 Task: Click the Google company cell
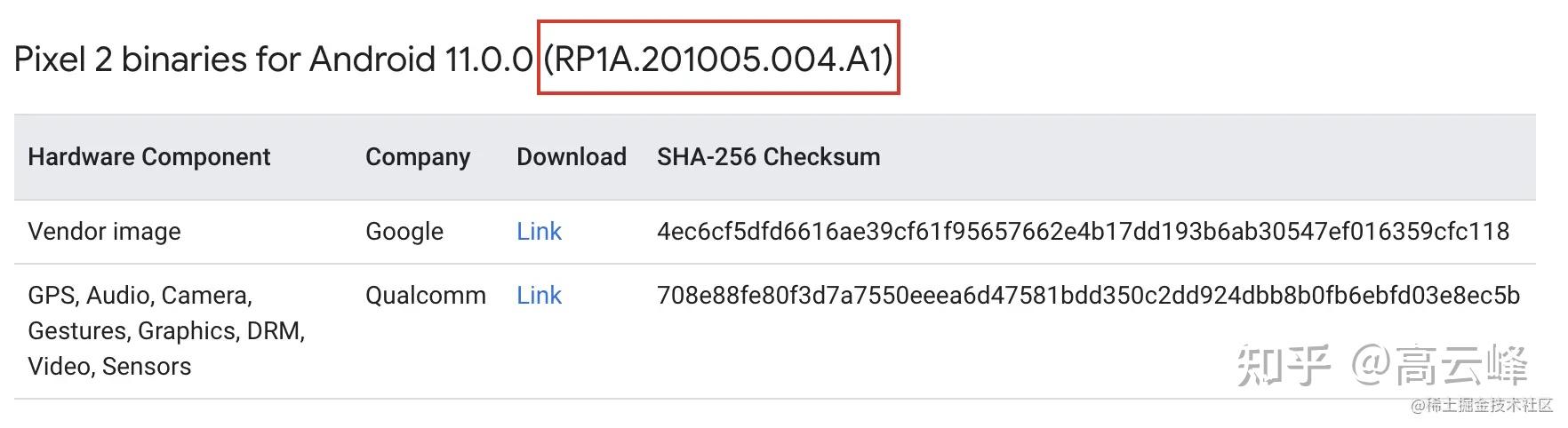click(404, 232)
